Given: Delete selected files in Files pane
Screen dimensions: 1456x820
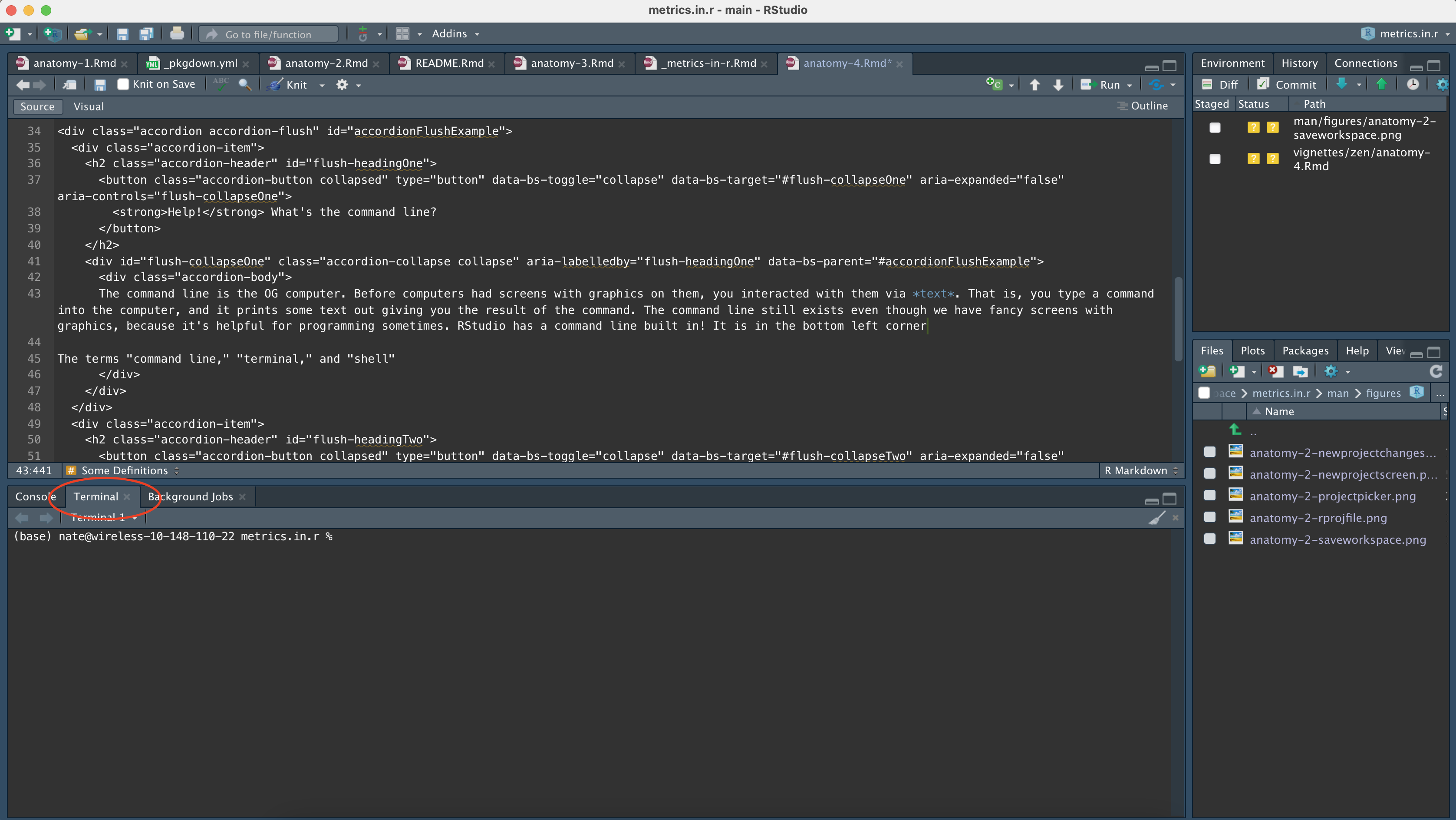Looking at the screenshot, I should (1275, 371).
